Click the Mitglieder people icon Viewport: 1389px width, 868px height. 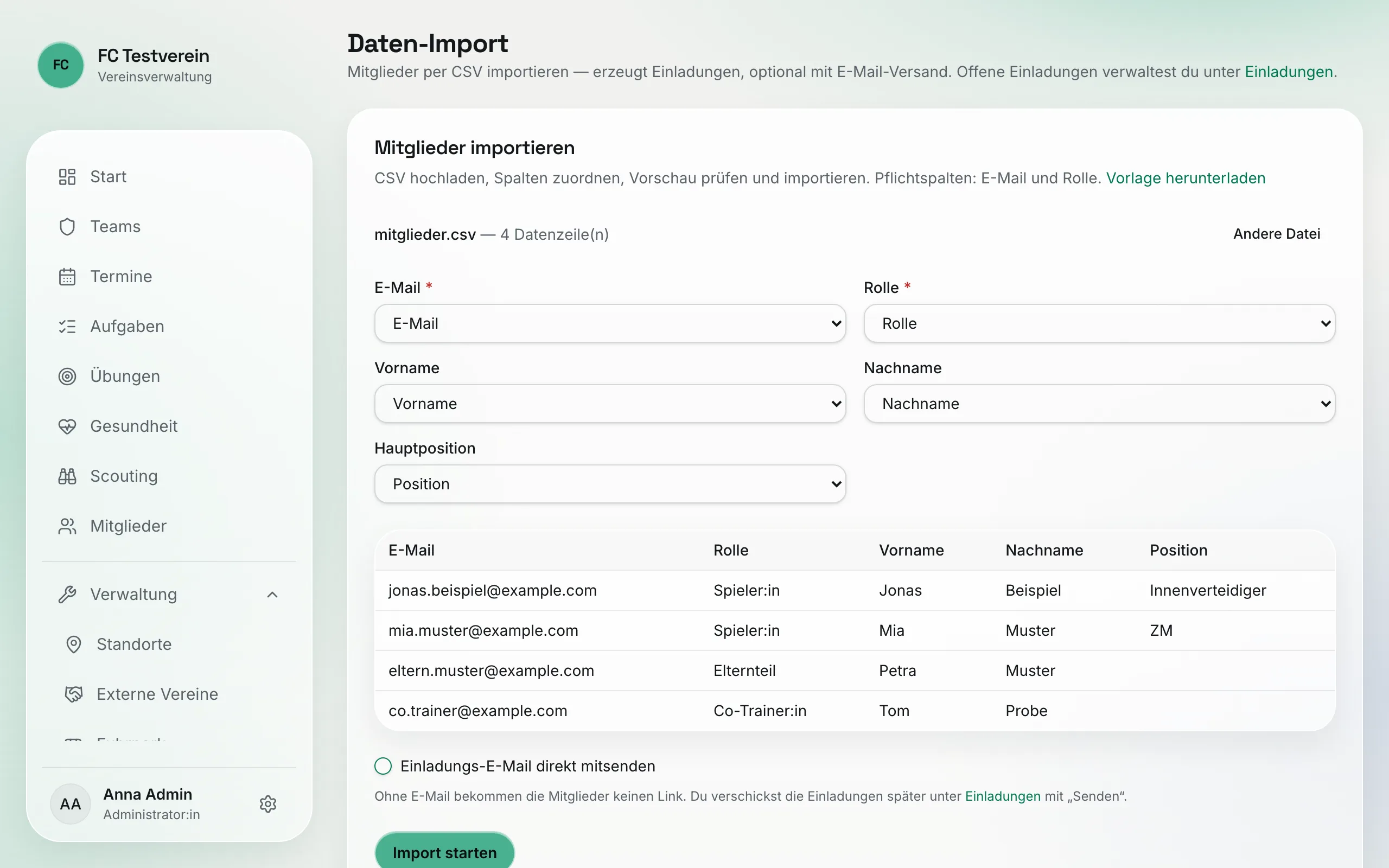[67, 526]
